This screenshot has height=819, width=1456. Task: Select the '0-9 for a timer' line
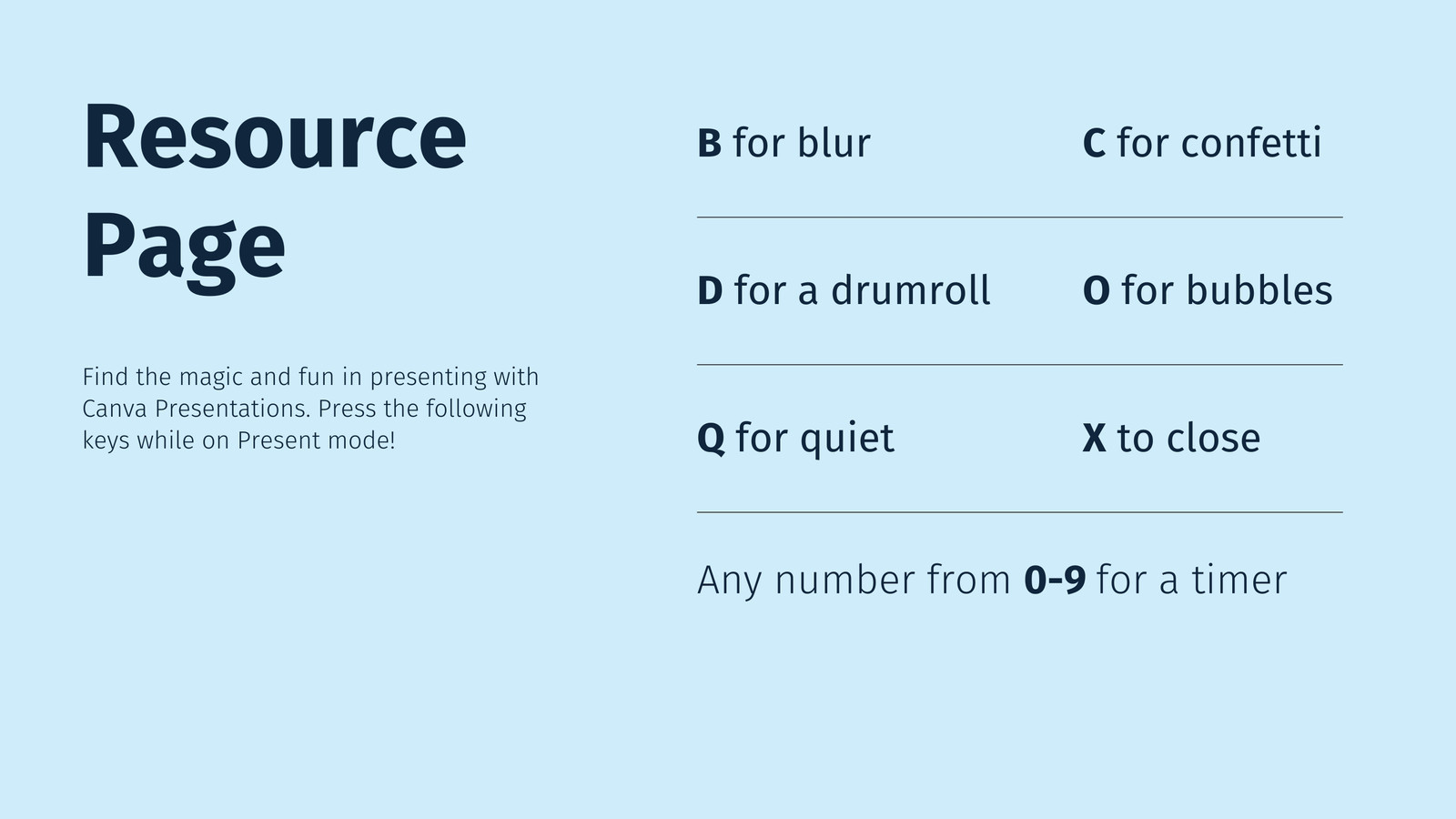pos(992,581)
